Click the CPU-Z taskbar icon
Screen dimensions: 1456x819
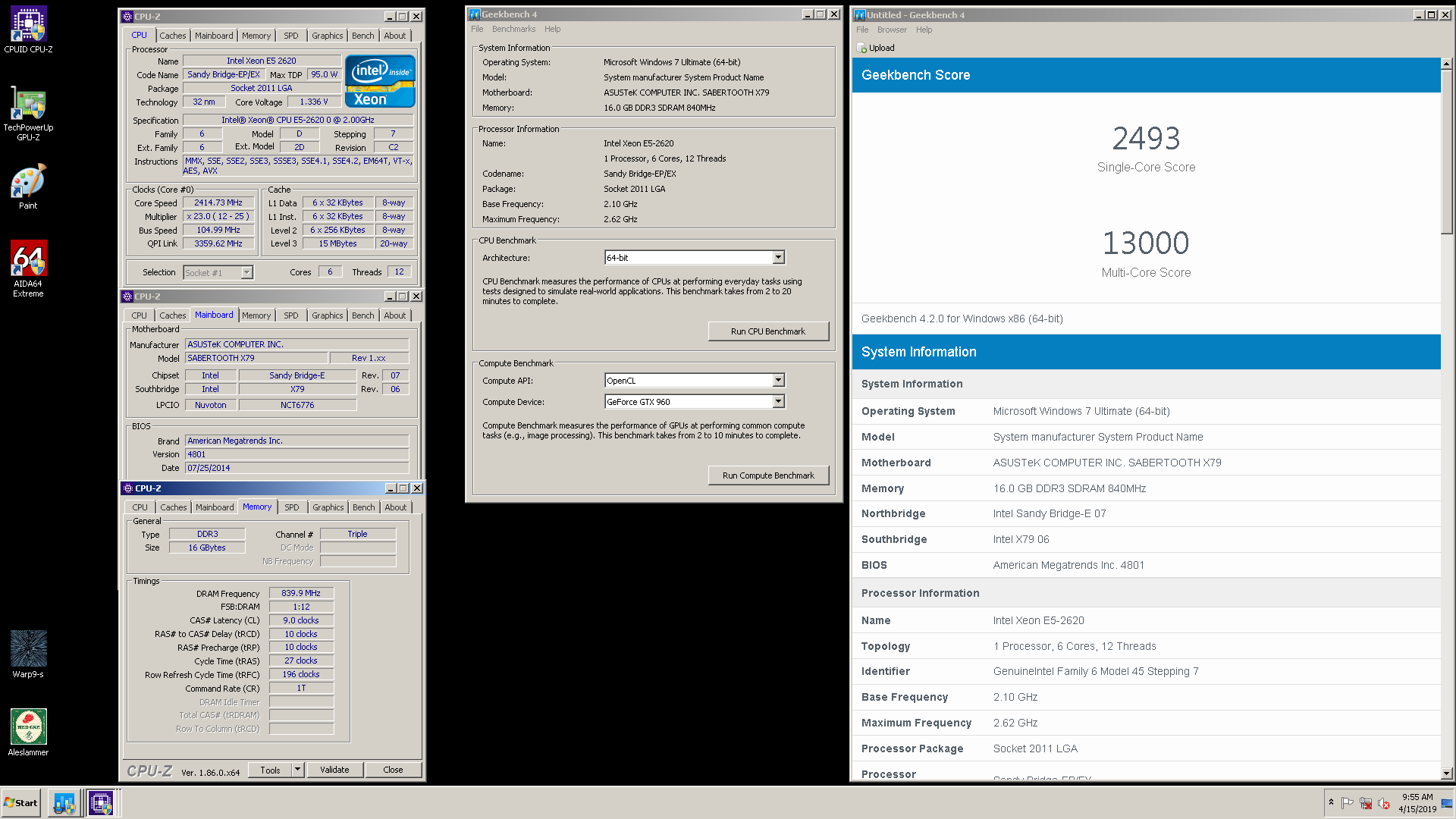(x=101, y=802)
